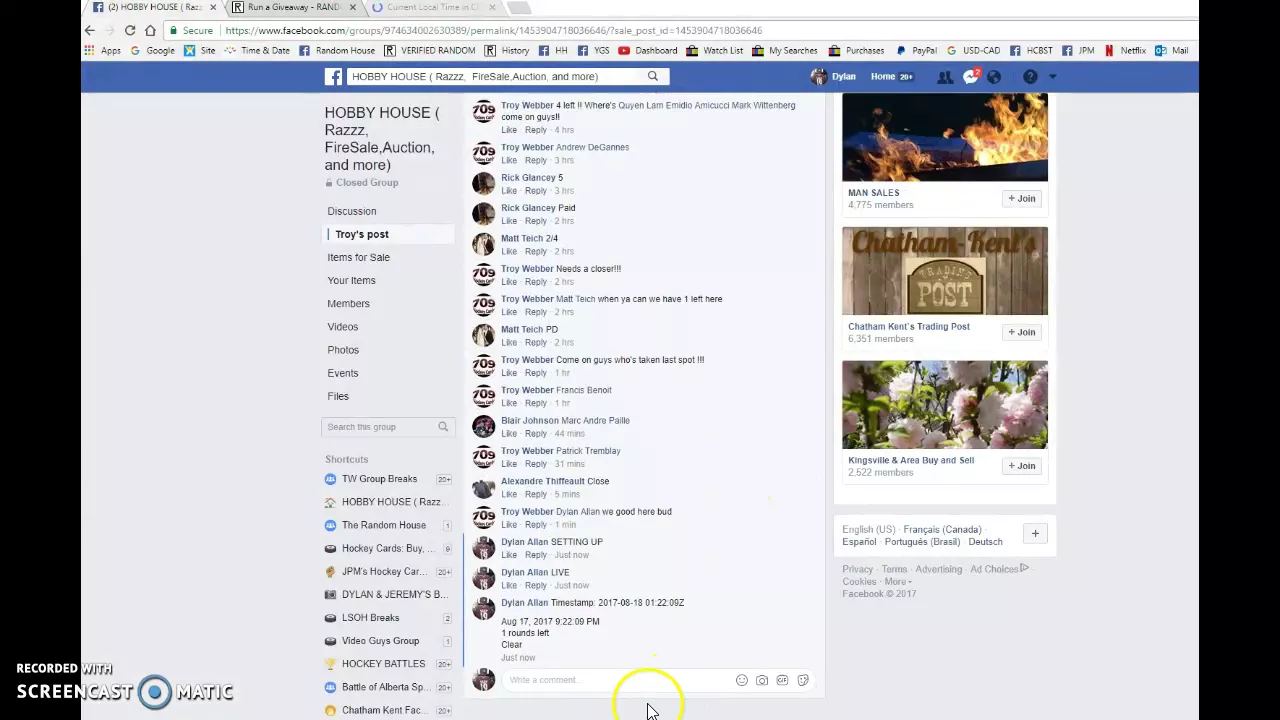Open the Netflix bookmark
1280x720 pixels.
[x=1125, y=50]
